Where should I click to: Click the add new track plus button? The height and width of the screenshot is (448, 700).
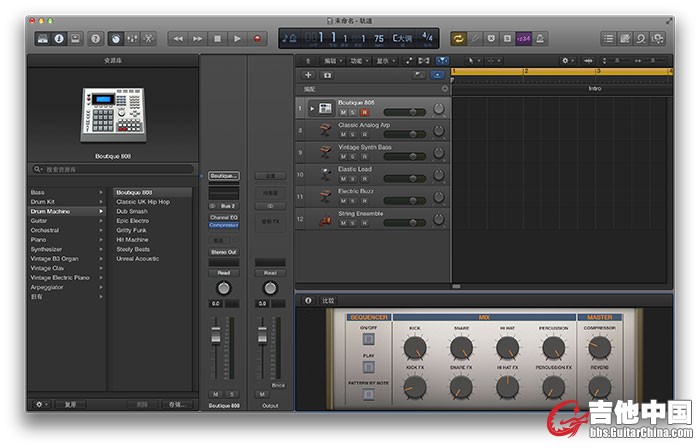(x=308, y=75)
